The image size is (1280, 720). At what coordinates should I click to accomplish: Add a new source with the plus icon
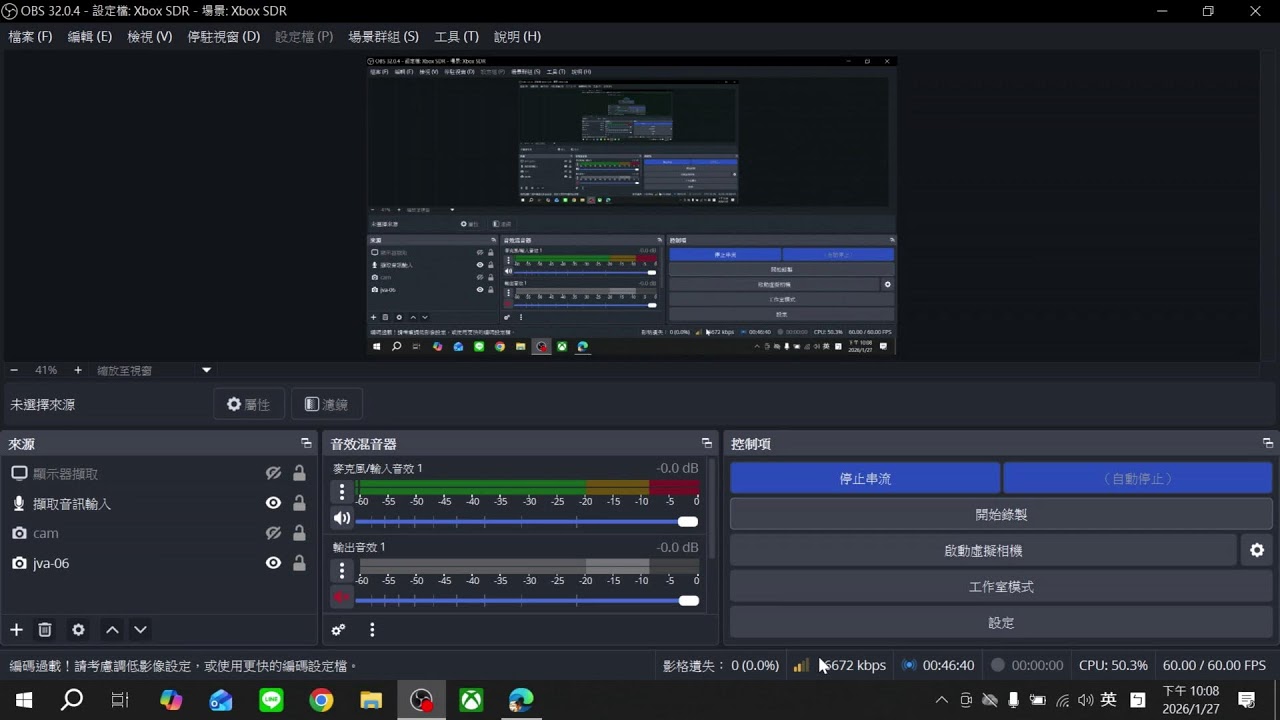click(16, 630)
